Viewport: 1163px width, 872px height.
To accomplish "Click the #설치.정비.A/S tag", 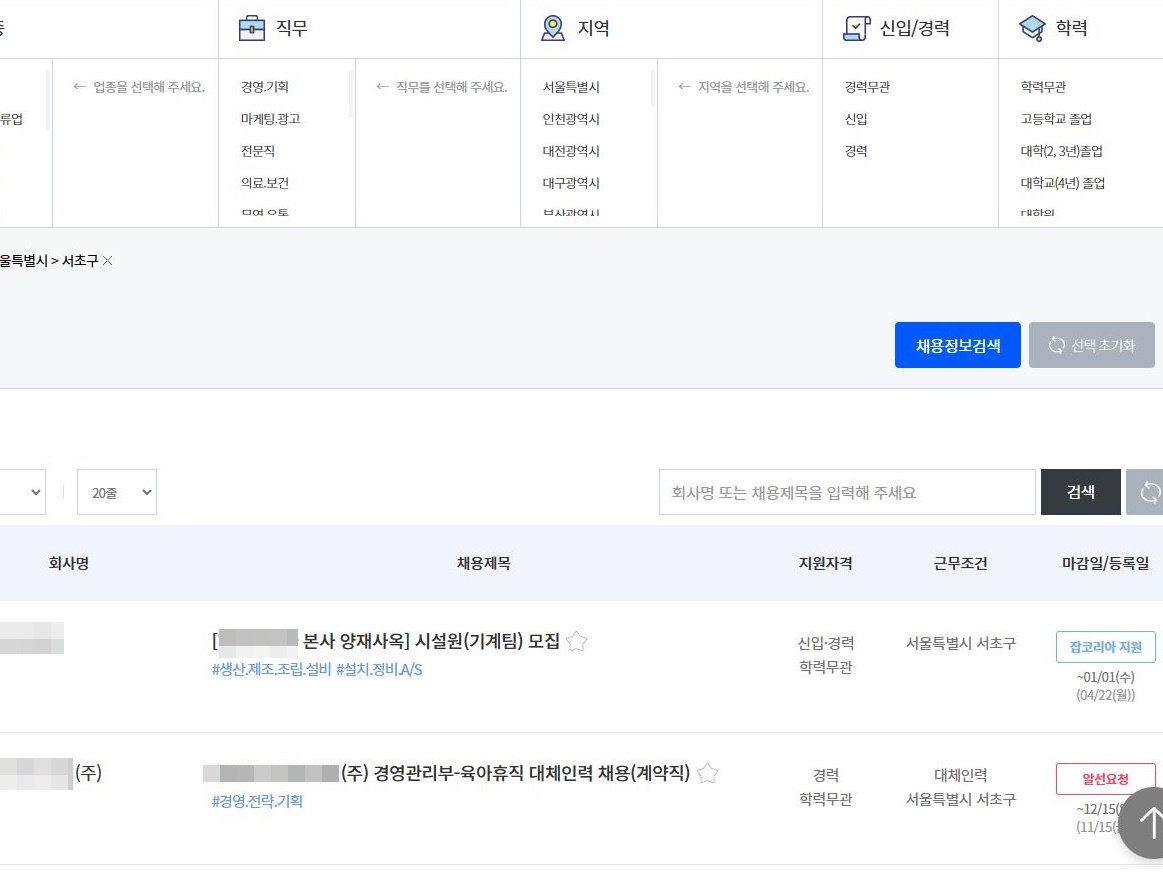I will click(x=379, y=670).
